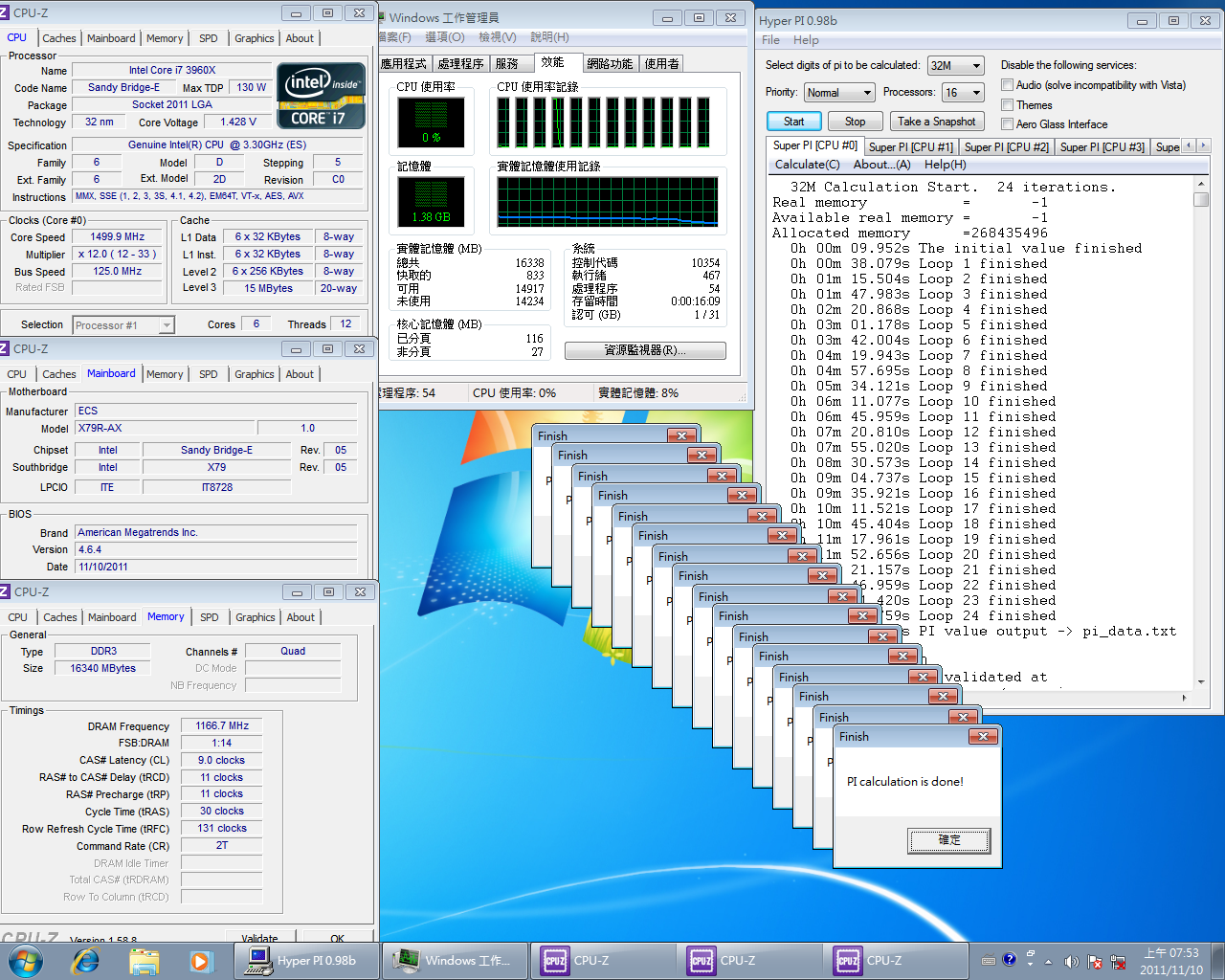Open Graphics tab in Mainboard CPU-Z window

(255, 374)
